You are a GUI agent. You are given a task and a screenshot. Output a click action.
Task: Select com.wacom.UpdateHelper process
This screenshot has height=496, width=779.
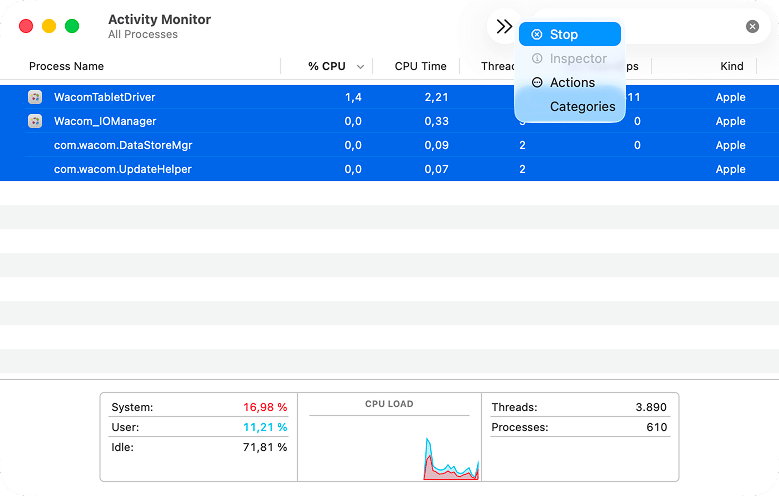point(390,169)
